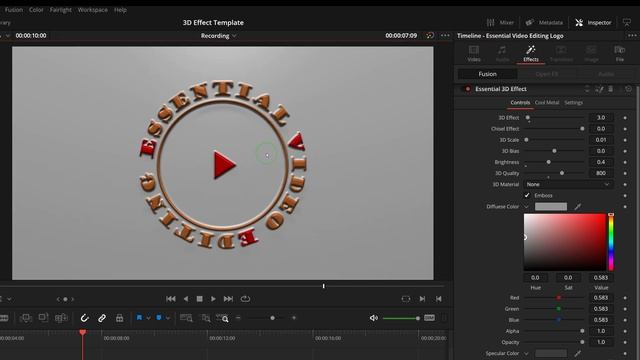Switch to the effect Settings tab
The image size is (640, 360).
point(573,103)
